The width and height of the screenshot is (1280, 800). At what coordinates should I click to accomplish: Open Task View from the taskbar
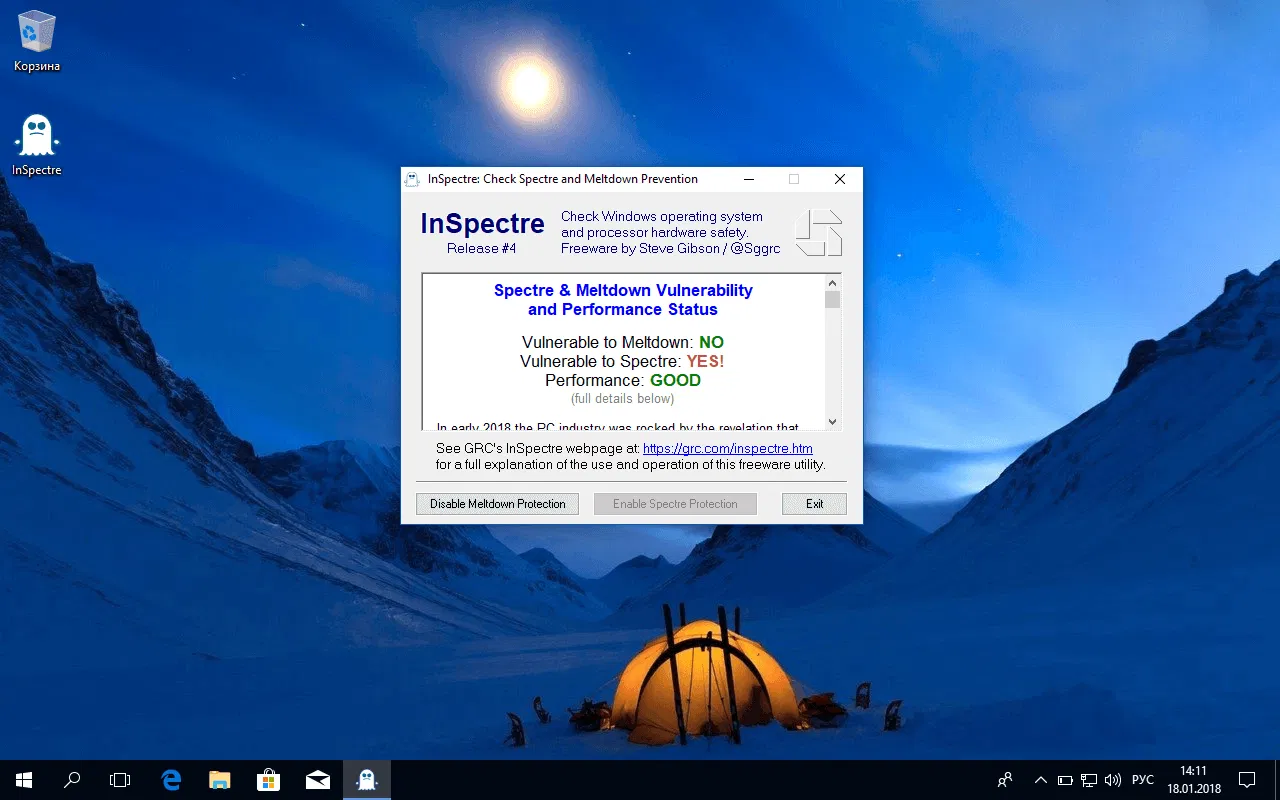point(120,780)
